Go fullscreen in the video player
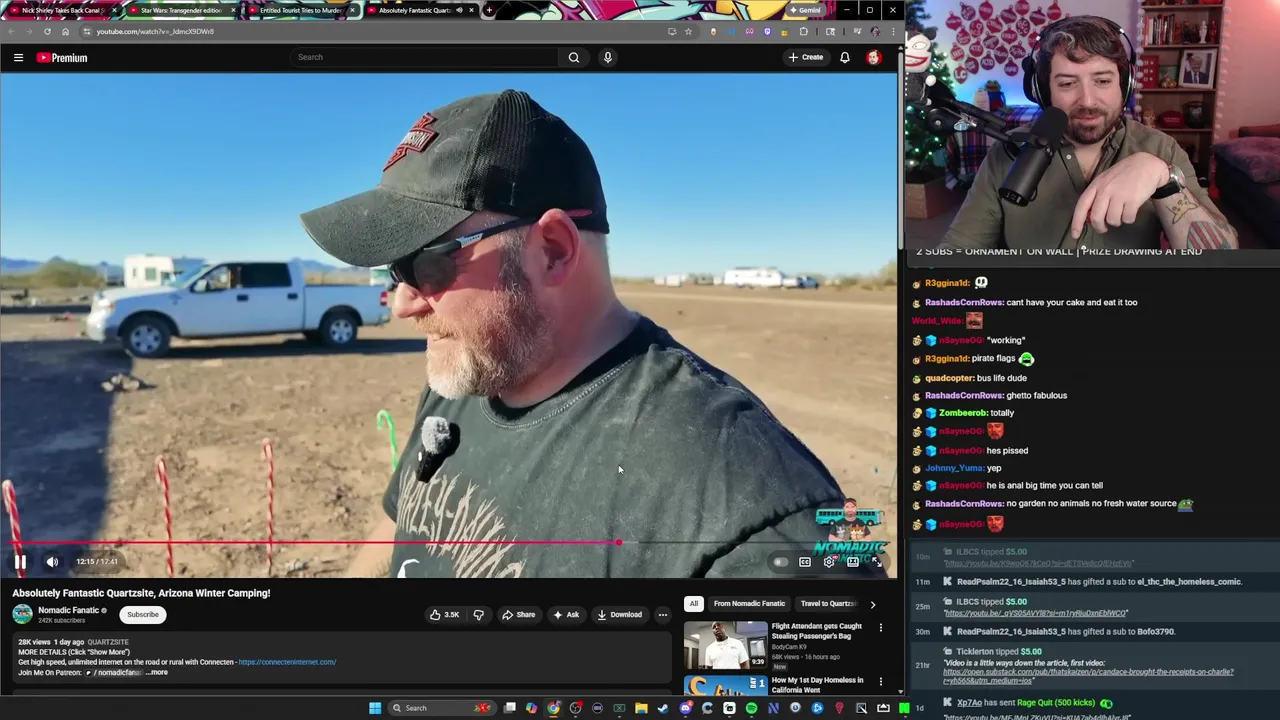 point(877,562)
